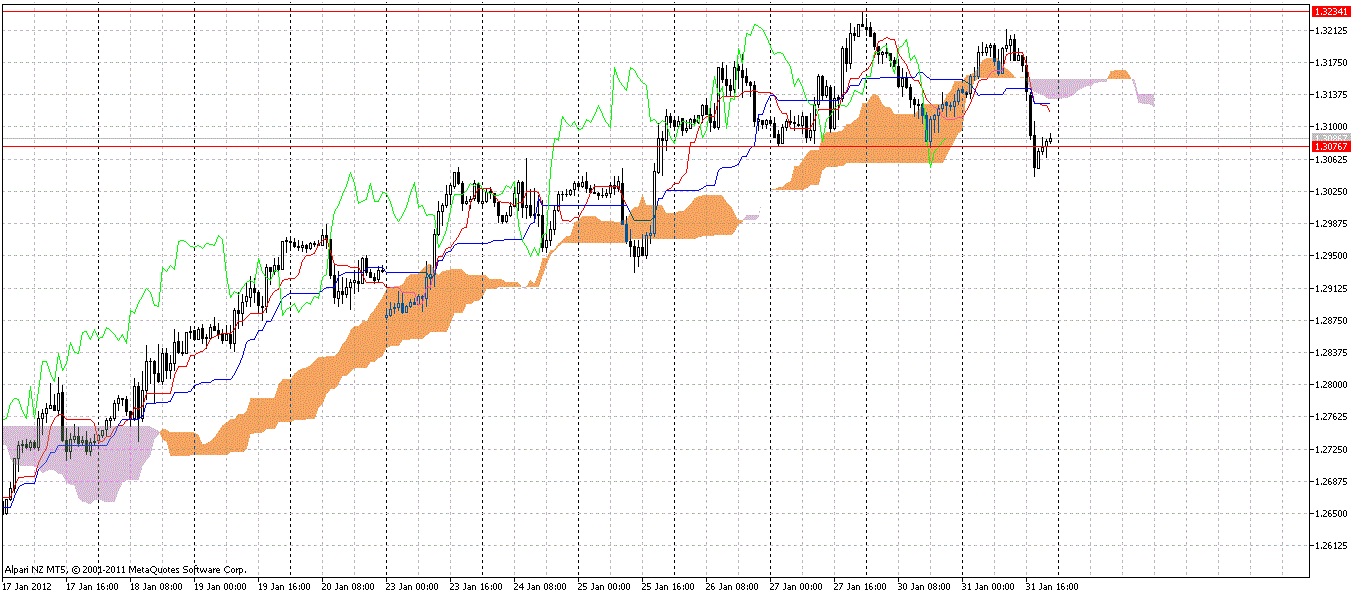Click the gray current price label on axis

point(1330,138)
